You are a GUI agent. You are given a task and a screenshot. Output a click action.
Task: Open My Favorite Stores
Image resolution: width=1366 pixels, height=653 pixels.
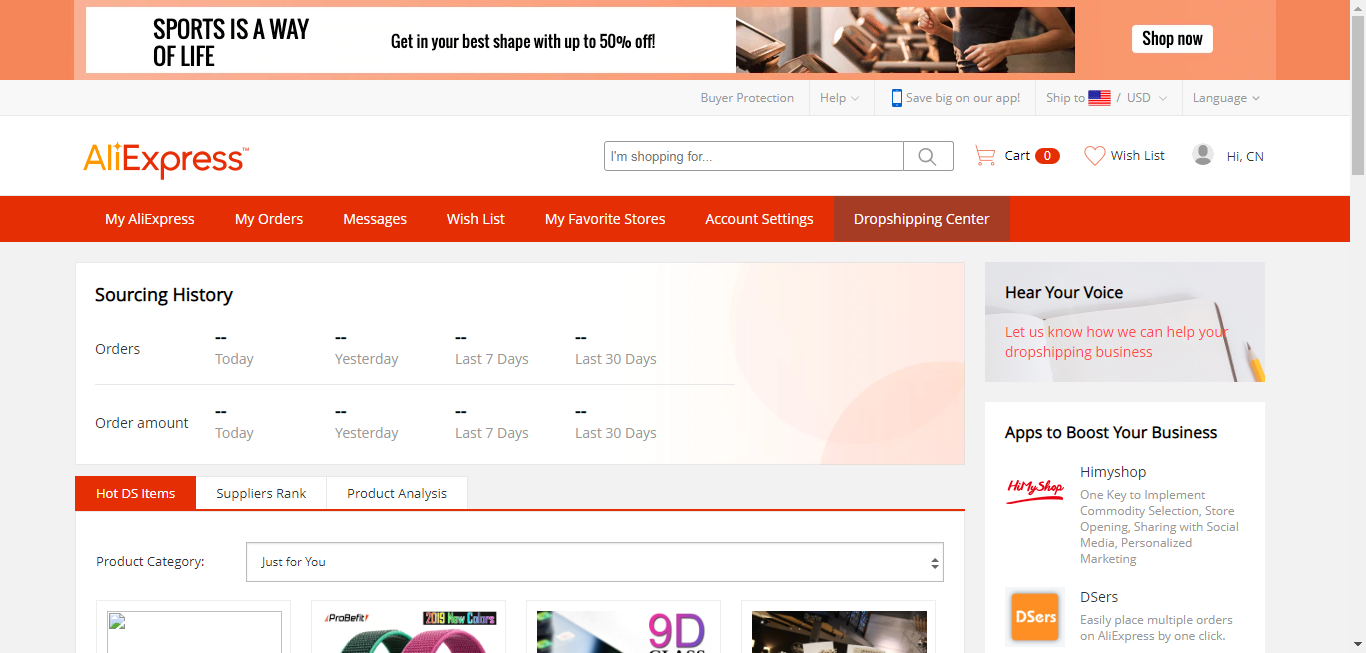[605, 219]
